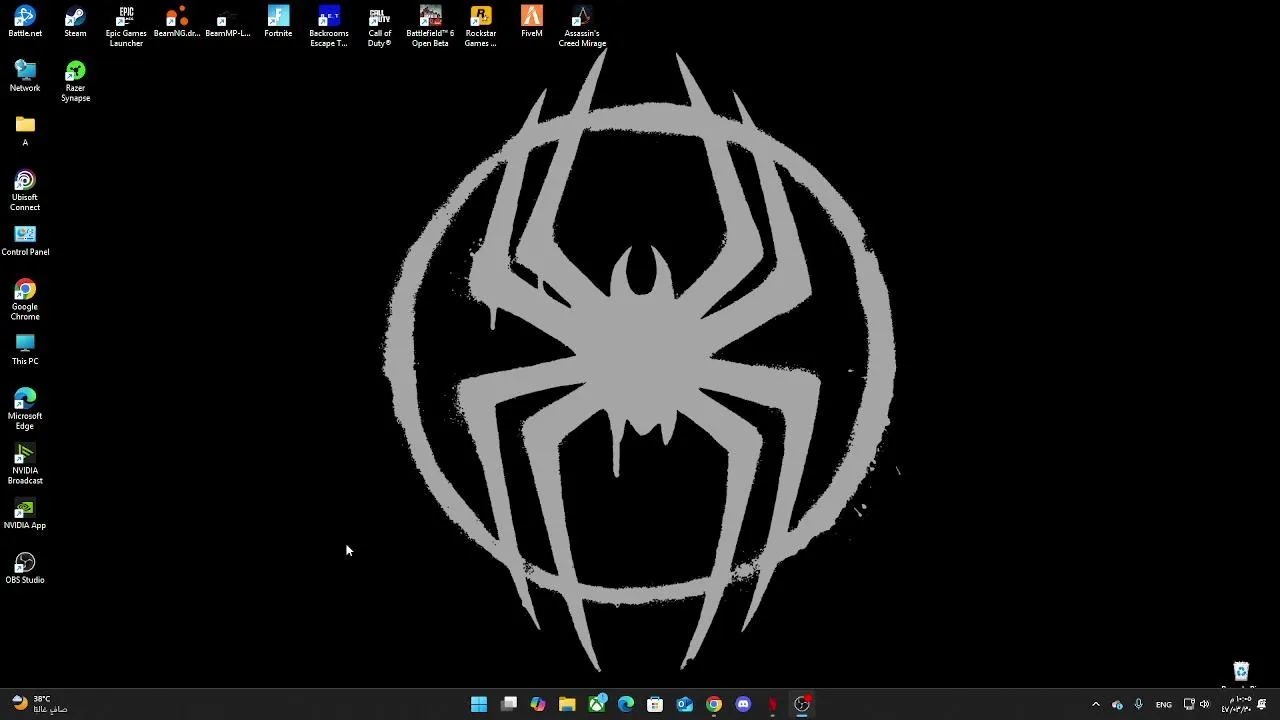
Task: Open the weather widget showing 38°C
Action: (40, 704)
